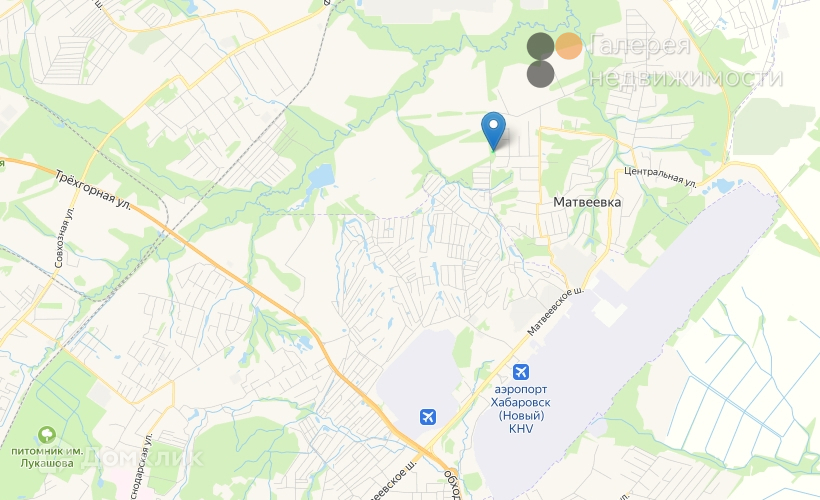
Task: Open the Галерея недвижимости watermark text
Action: point(686,60)
